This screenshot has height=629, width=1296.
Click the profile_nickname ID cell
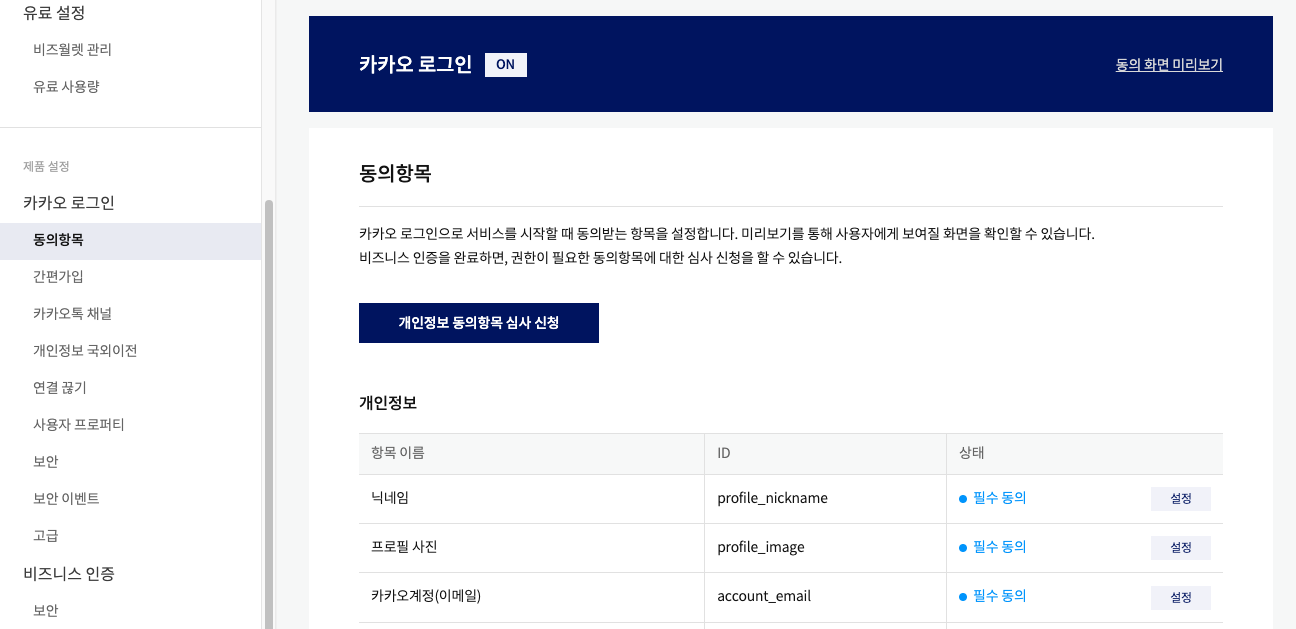825,499
